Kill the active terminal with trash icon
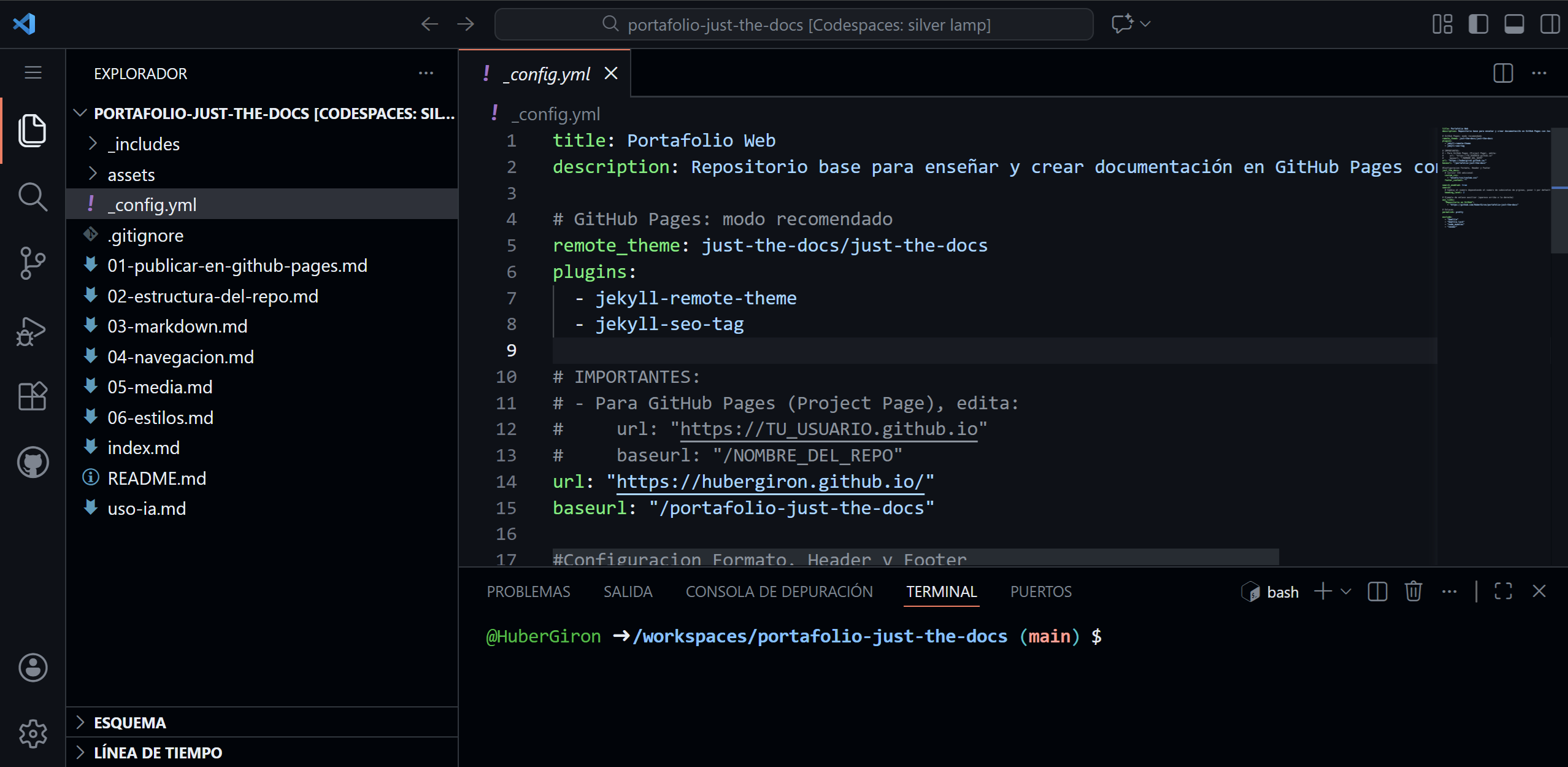This screenshot has width=1568, height=767. tap(1412, 591)
